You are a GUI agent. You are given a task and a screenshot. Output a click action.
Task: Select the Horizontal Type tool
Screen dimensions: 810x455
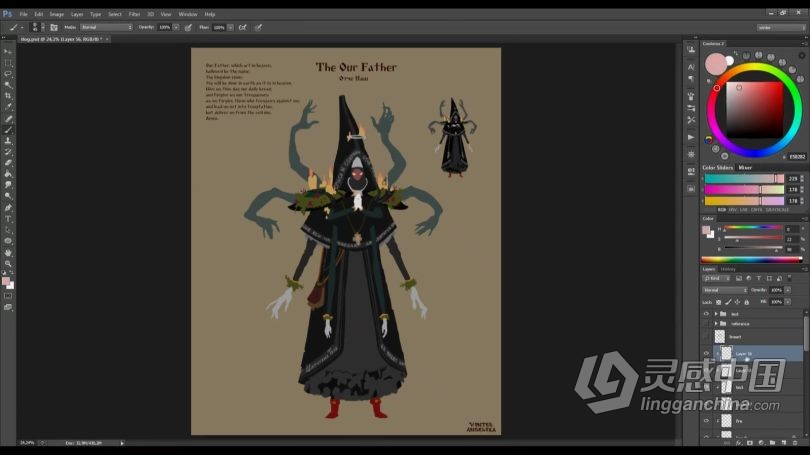8,219
